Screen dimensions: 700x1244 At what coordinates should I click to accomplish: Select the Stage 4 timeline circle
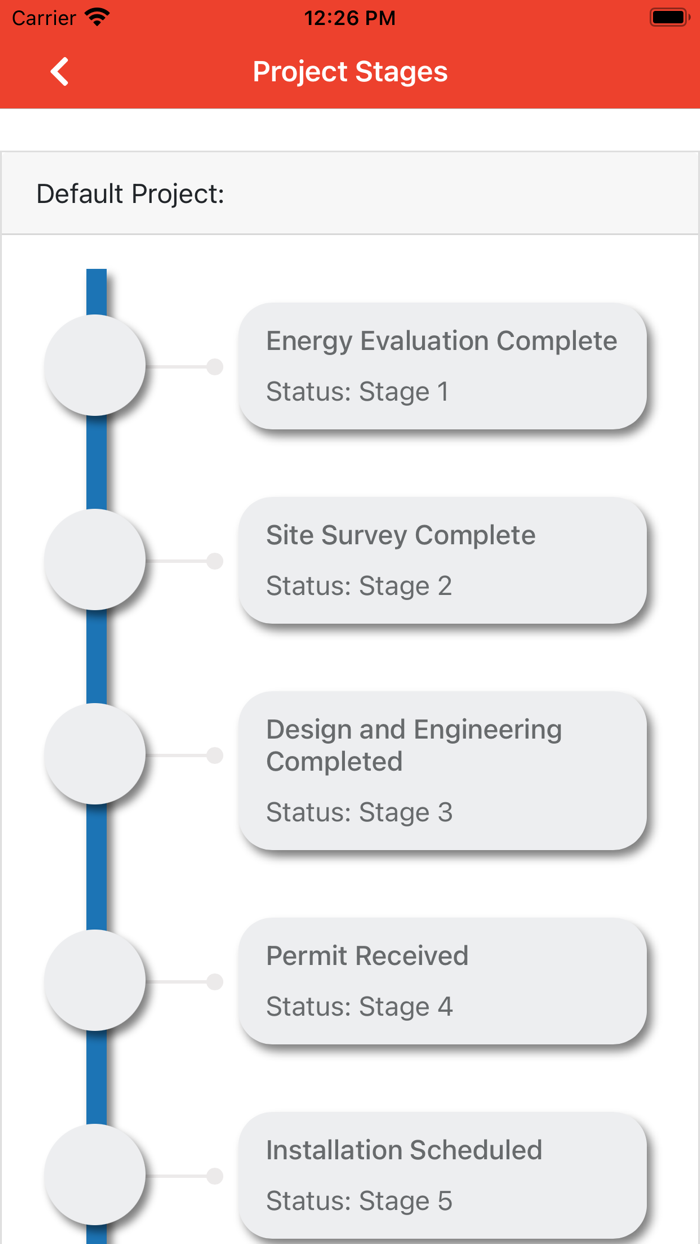coord(95,981)
